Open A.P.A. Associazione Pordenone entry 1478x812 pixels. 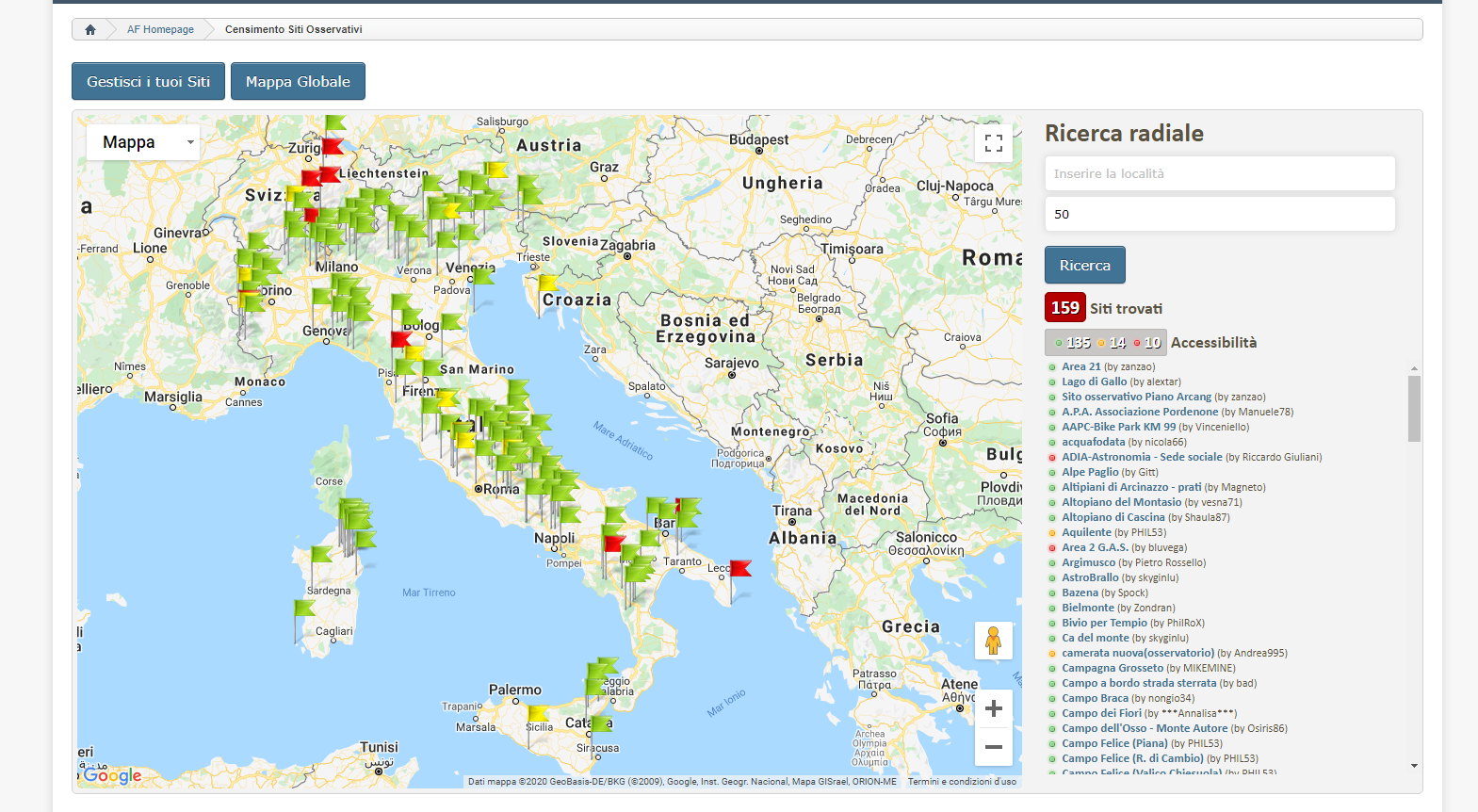coord(1140,413)
